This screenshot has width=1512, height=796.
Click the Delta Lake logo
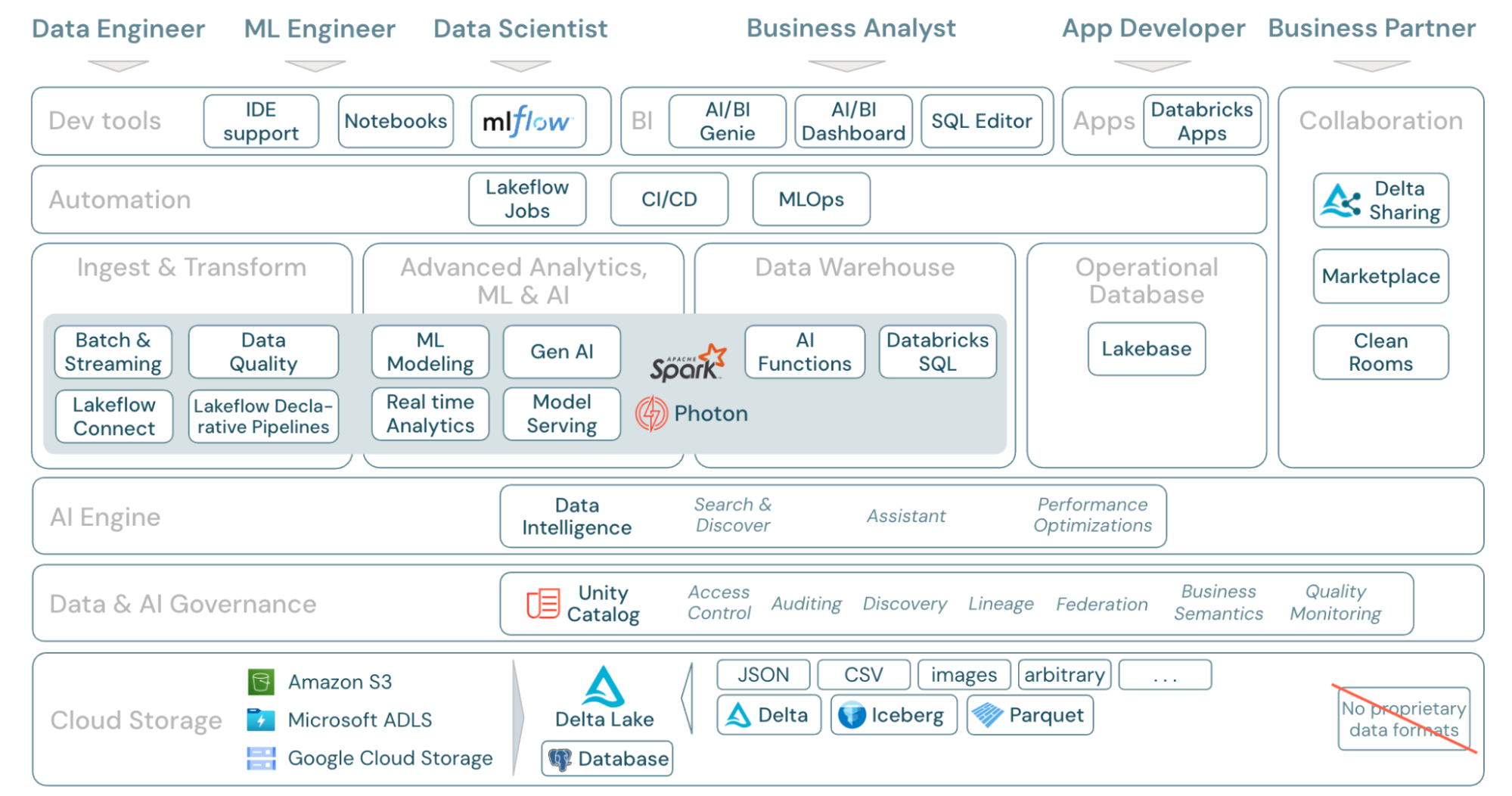(604, 686)
